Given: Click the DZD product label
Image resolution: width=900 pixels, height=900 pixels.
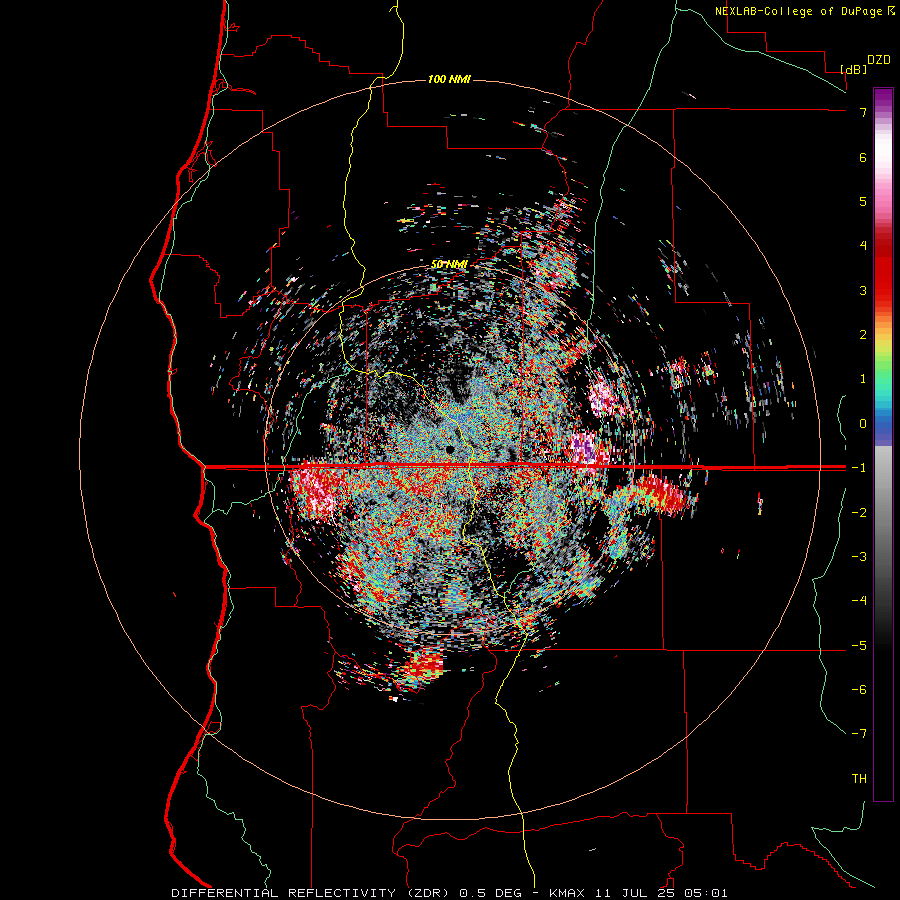Looking at the screenshot, I should (879, 60).
